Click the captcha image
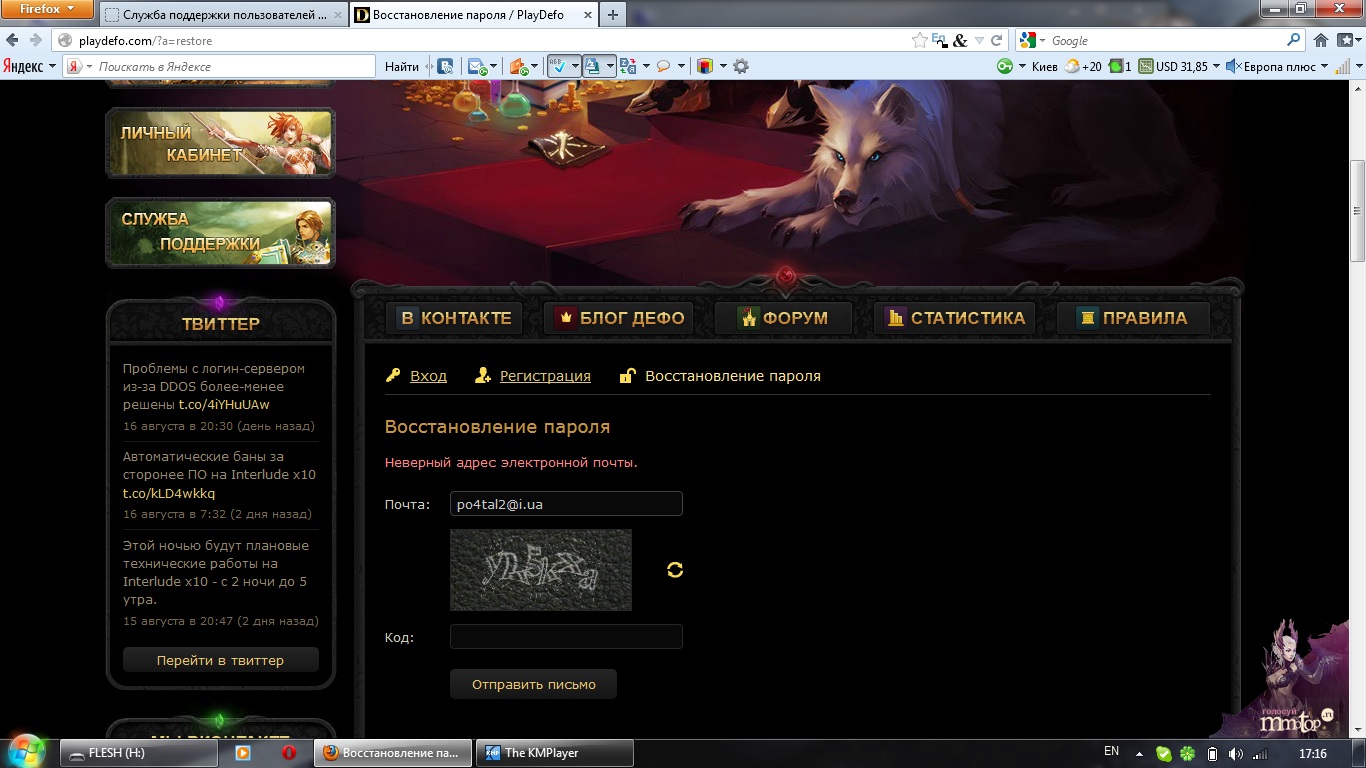Viewport: 1366px width, 768px height. coord(541,570)
